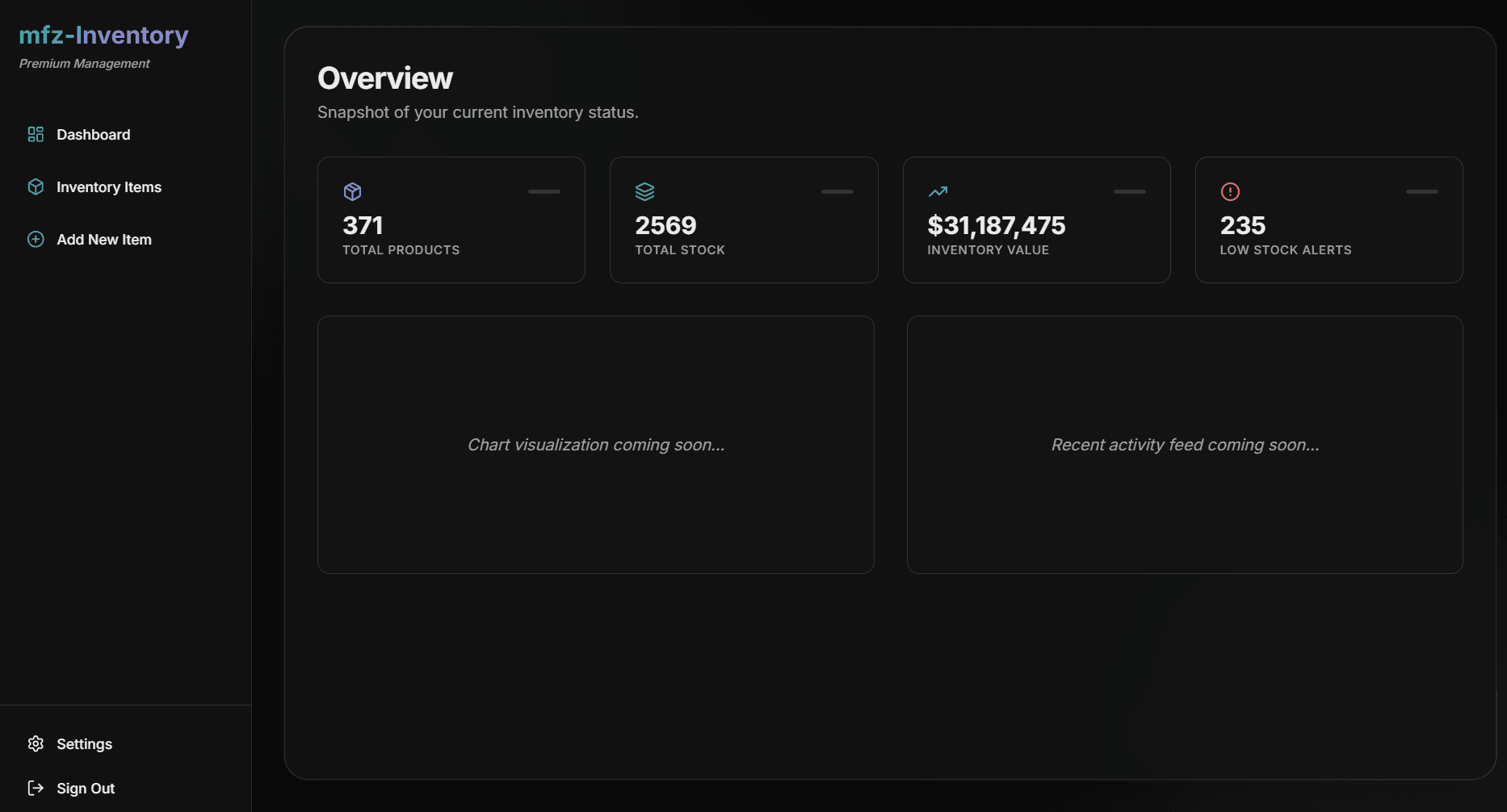Viewport: 1507px width, 812px height.
Task: Click the dash control on Total Products card
Action: pyautogui.click(x=544, y=191)
